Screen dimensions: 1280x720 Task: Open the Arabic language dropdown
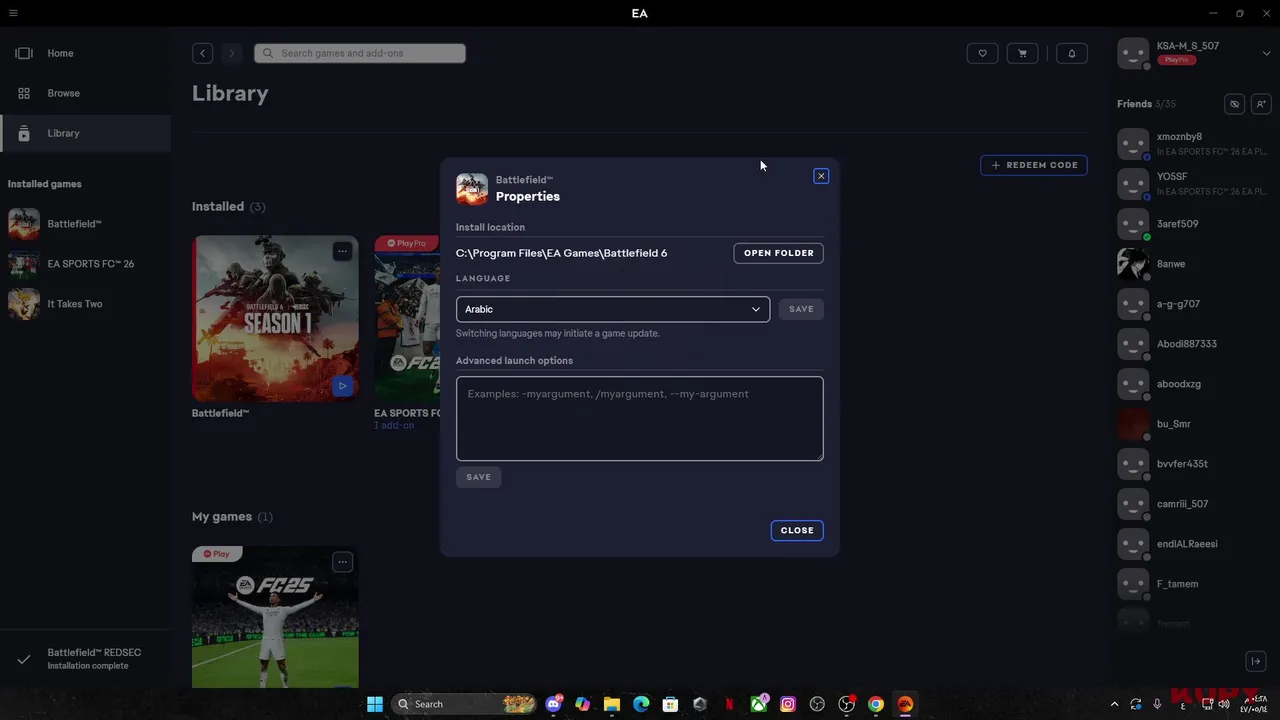coord(613,309)
